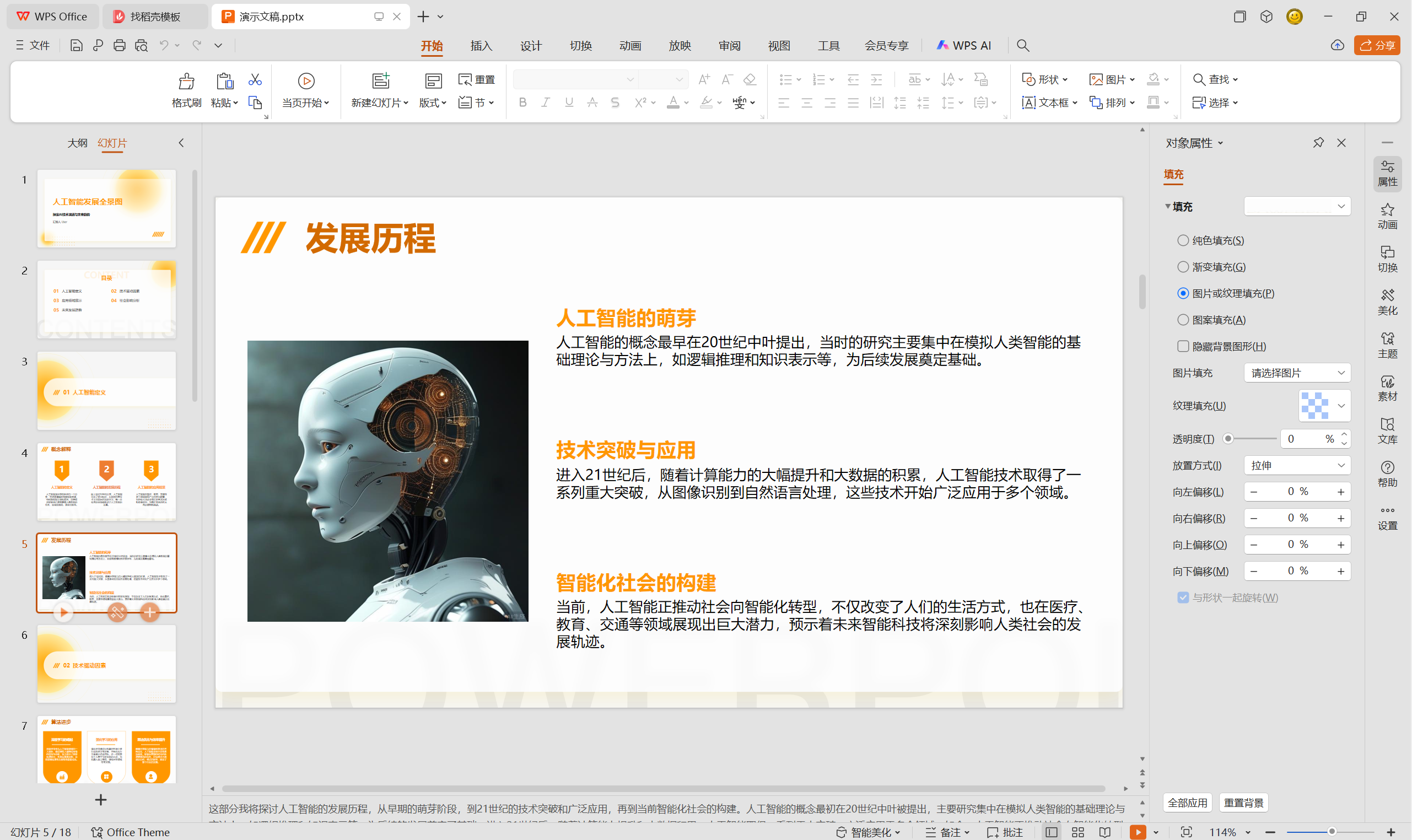Click the 全部应用 button
The width and height of the screenshot is (1412, 840).
coord(1187,803)
